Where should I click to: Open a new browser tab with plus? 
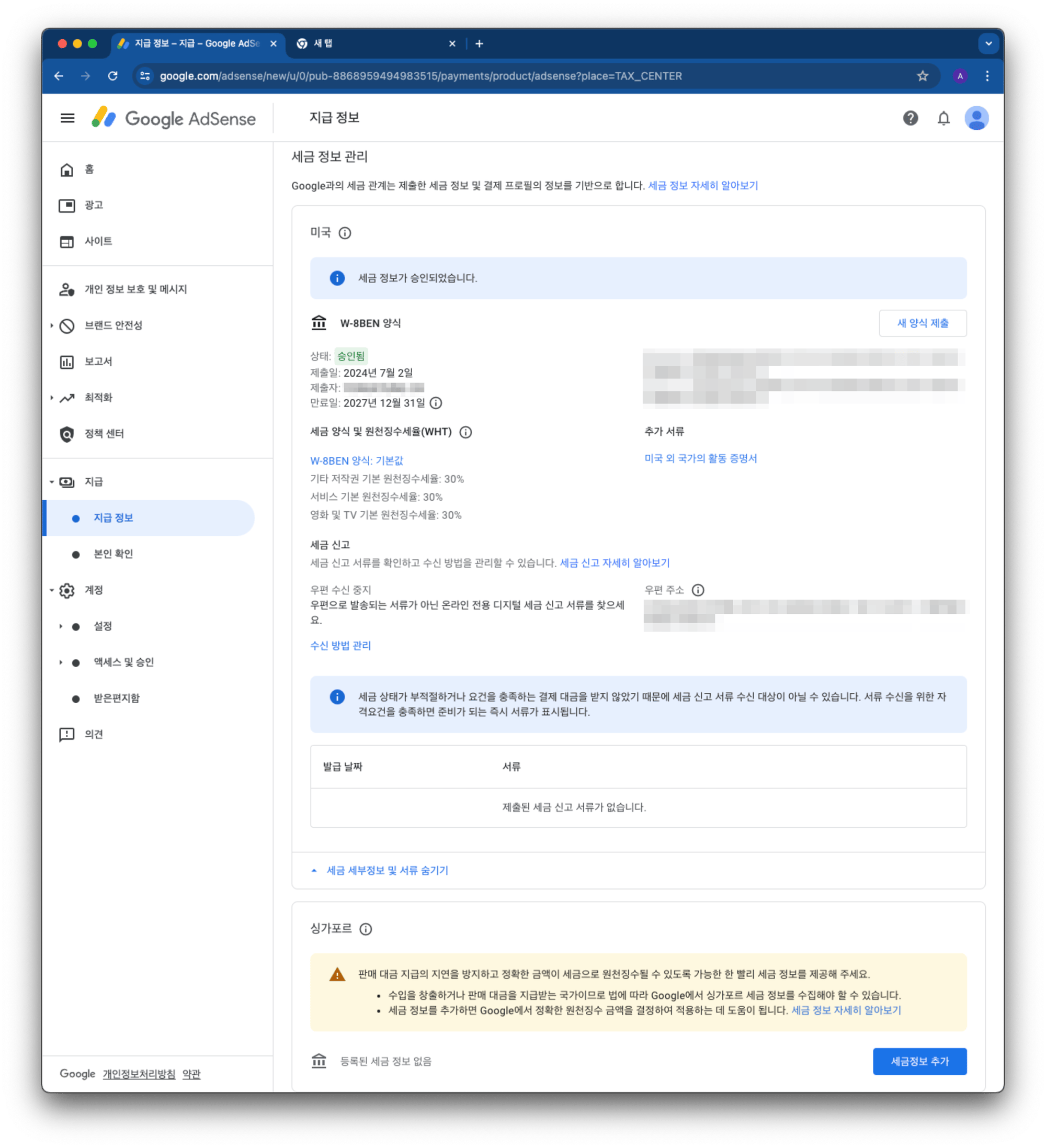479,43
